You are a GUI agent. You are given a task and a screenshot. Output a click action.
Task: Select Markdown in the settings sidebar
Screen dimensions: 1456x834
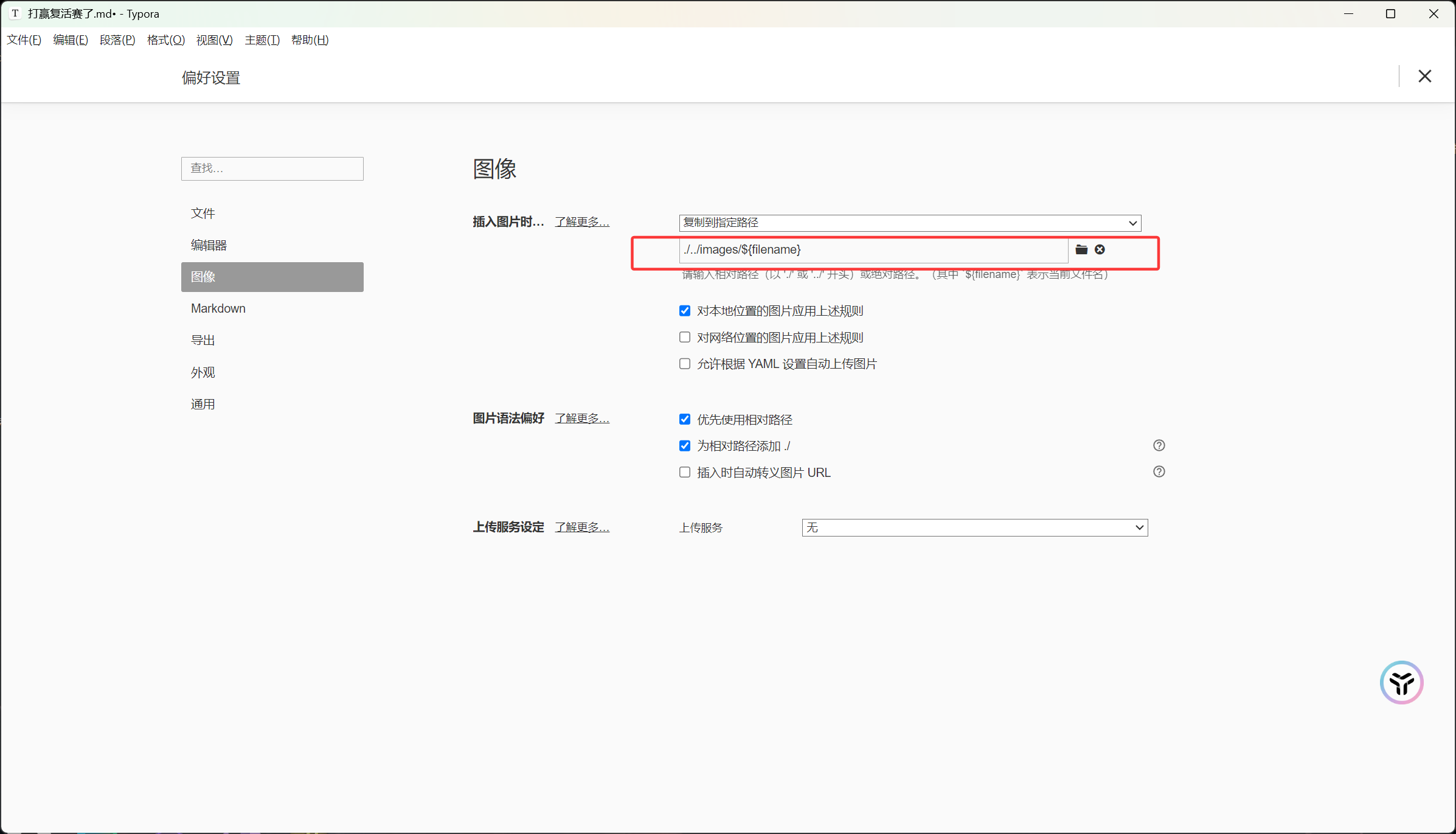coord(218,308)
